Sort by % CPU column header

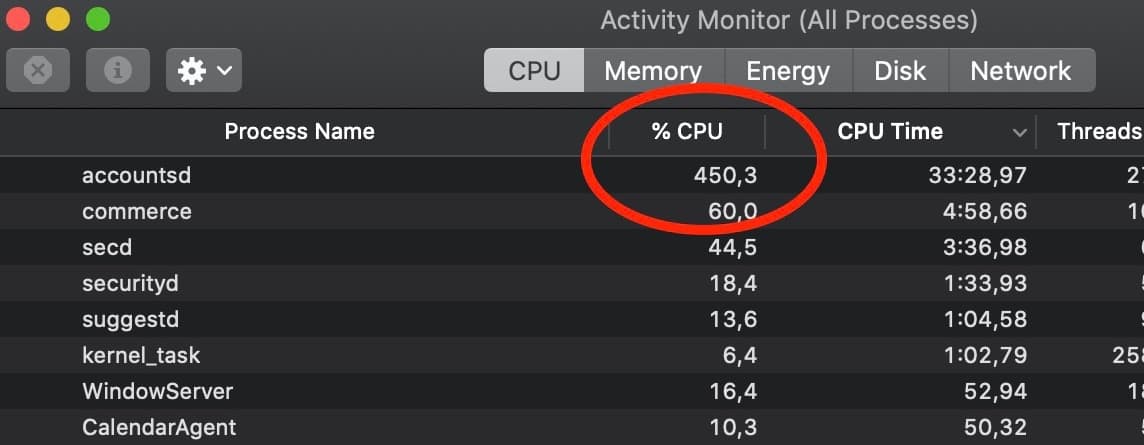(x=686, y=131)
